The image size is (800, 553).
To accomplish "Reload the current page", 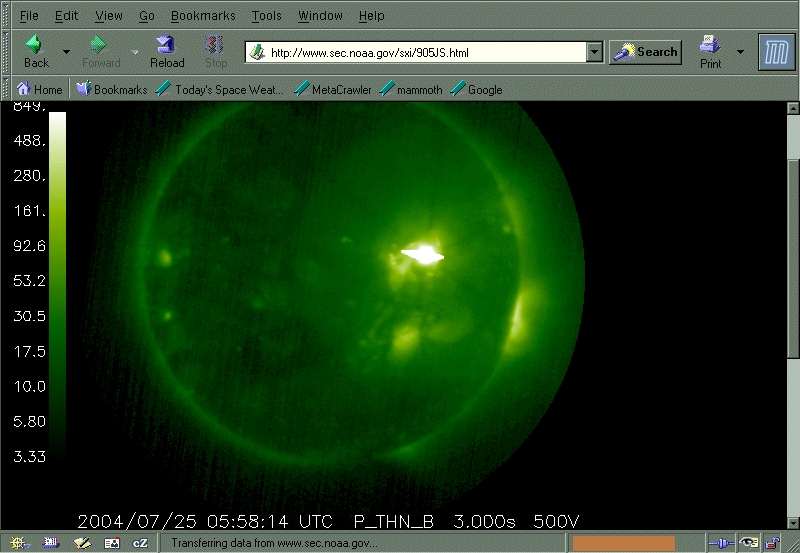I will [x=167, y=51].
